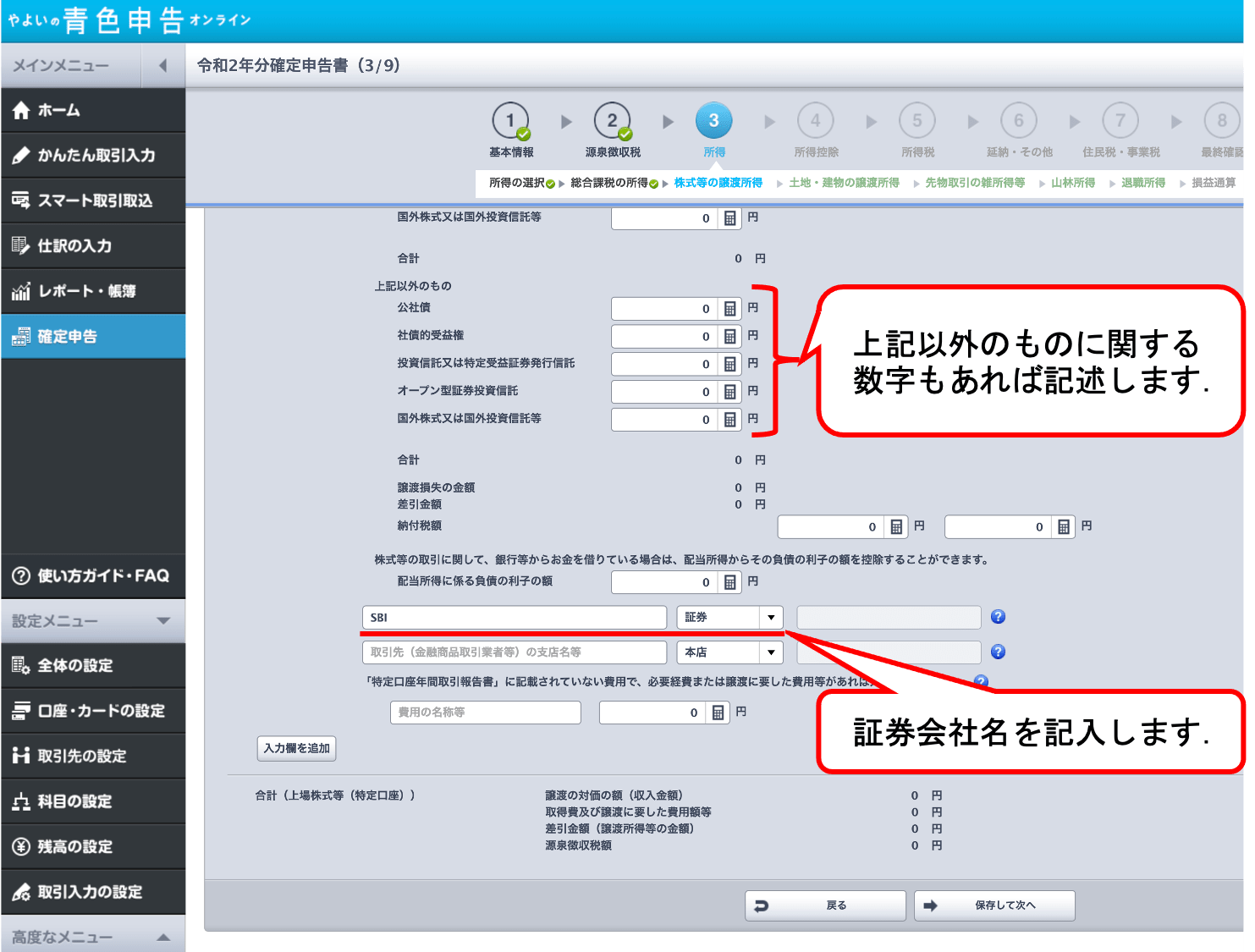Image resolution: width=1255 pixels, height=952 pixels.
Task: Open calculator for second 納付税額 field
Action: coord(1064,527)
